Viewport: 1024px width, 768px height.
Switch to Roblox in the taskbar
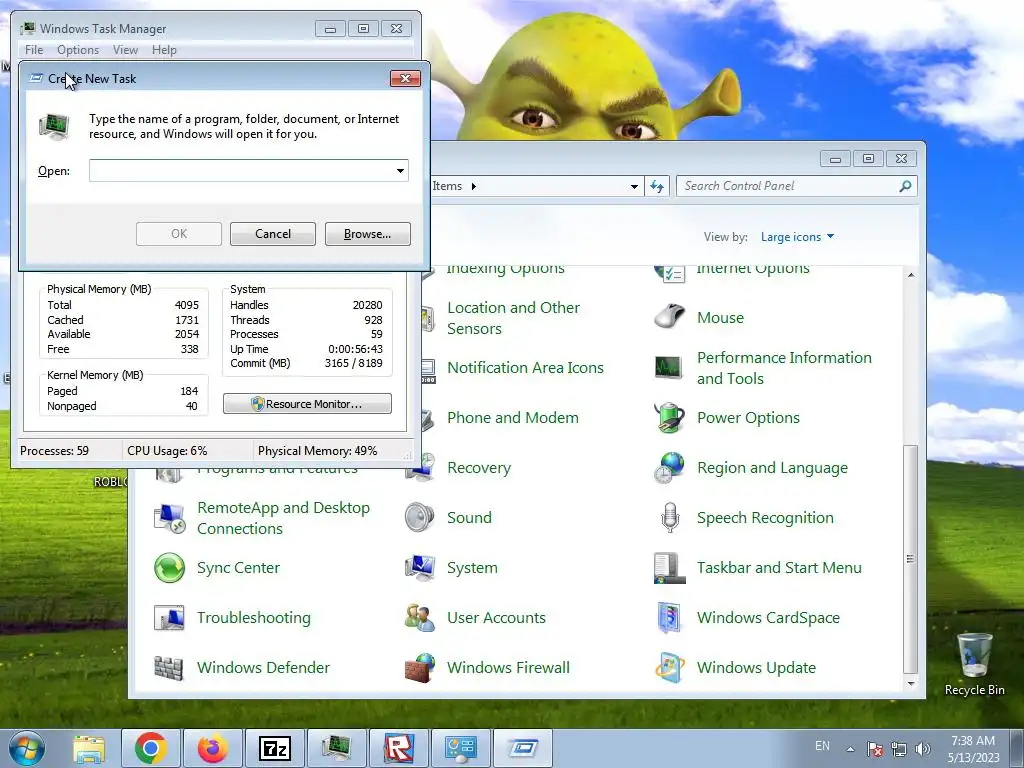click(x=399, y=748)
